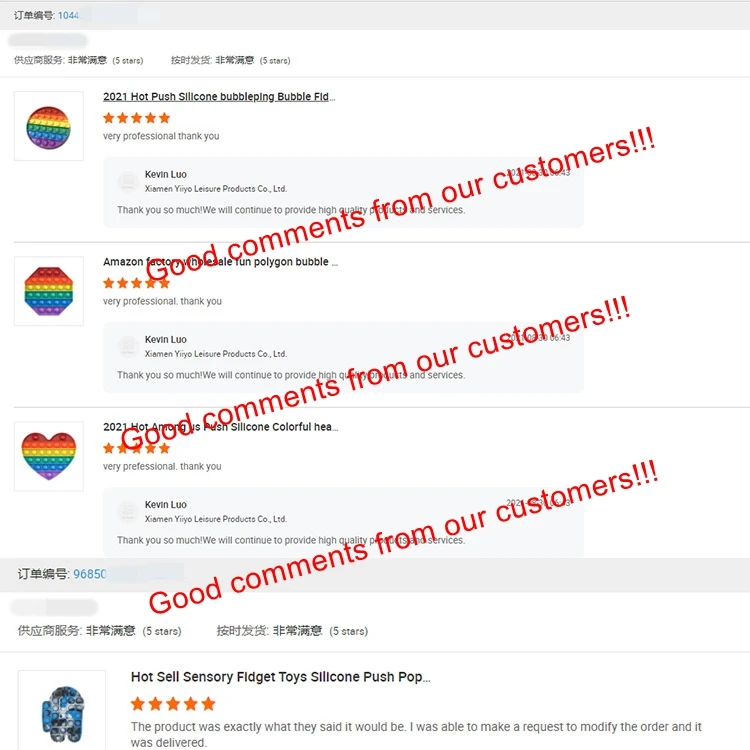This screenshot has width=750, height=750.
Task: Open 'Hot Sell Sensory Fidget Toys' title
Action: 281,677
